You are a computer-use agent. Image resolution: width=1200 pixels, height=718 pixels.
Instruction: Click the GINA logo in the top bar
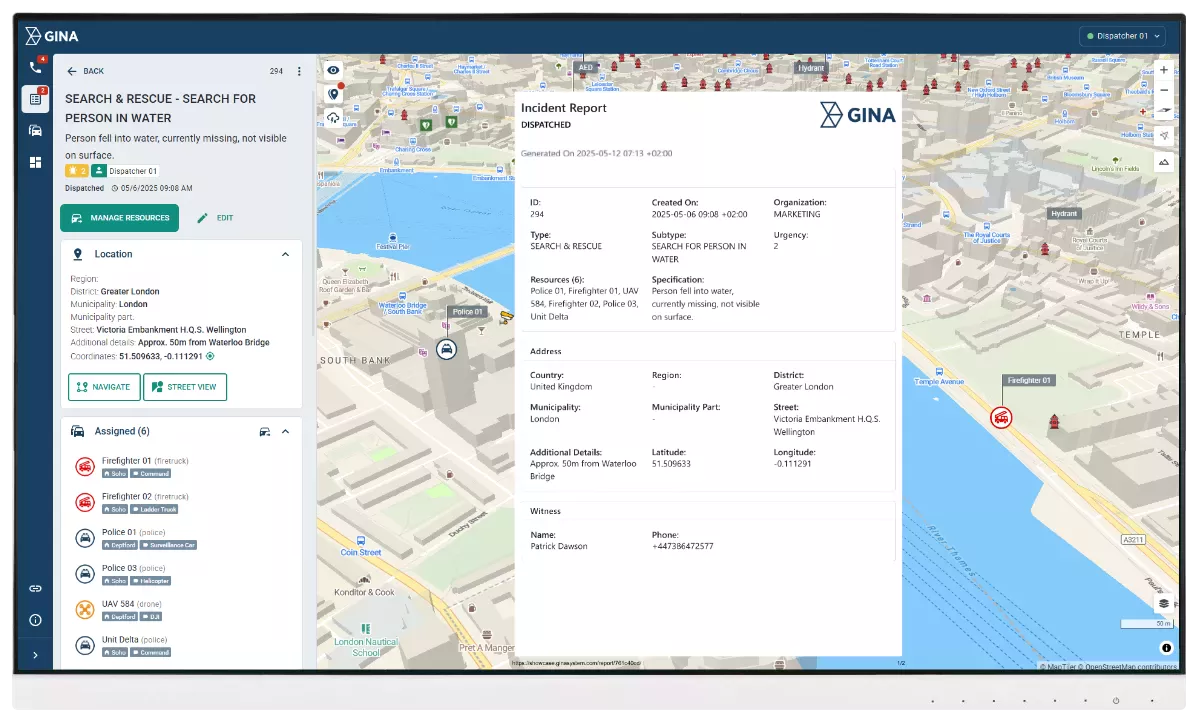pyautogui.click(x=52, y=36)
